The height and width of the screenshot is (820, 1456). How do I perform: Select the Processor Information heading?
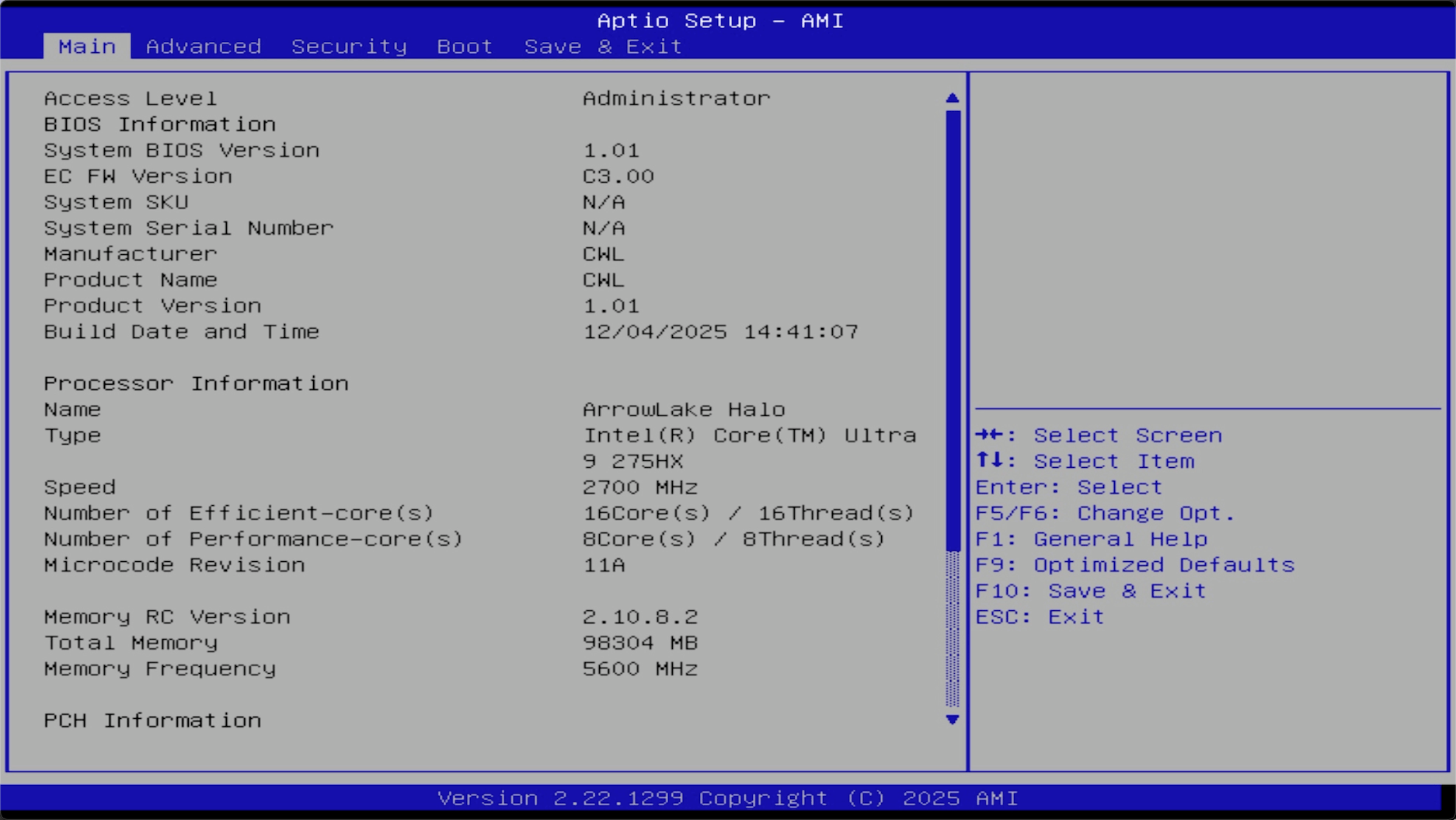click(x=197, y=383)
